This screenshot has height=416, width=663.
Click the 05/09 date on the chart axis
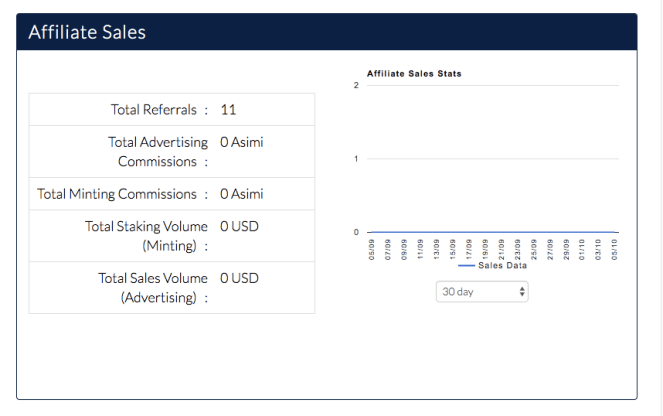tap(371, 248)
